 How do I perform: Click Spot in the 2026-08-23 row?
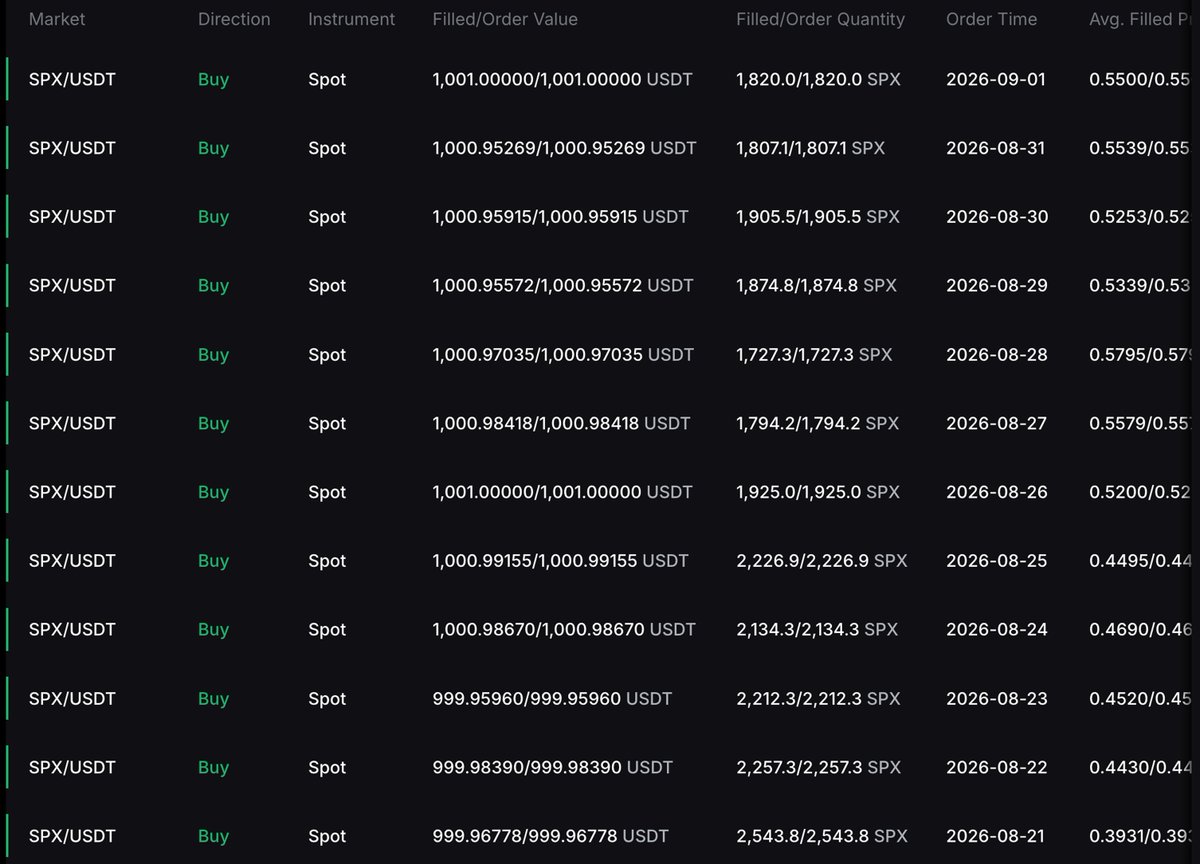327,698
